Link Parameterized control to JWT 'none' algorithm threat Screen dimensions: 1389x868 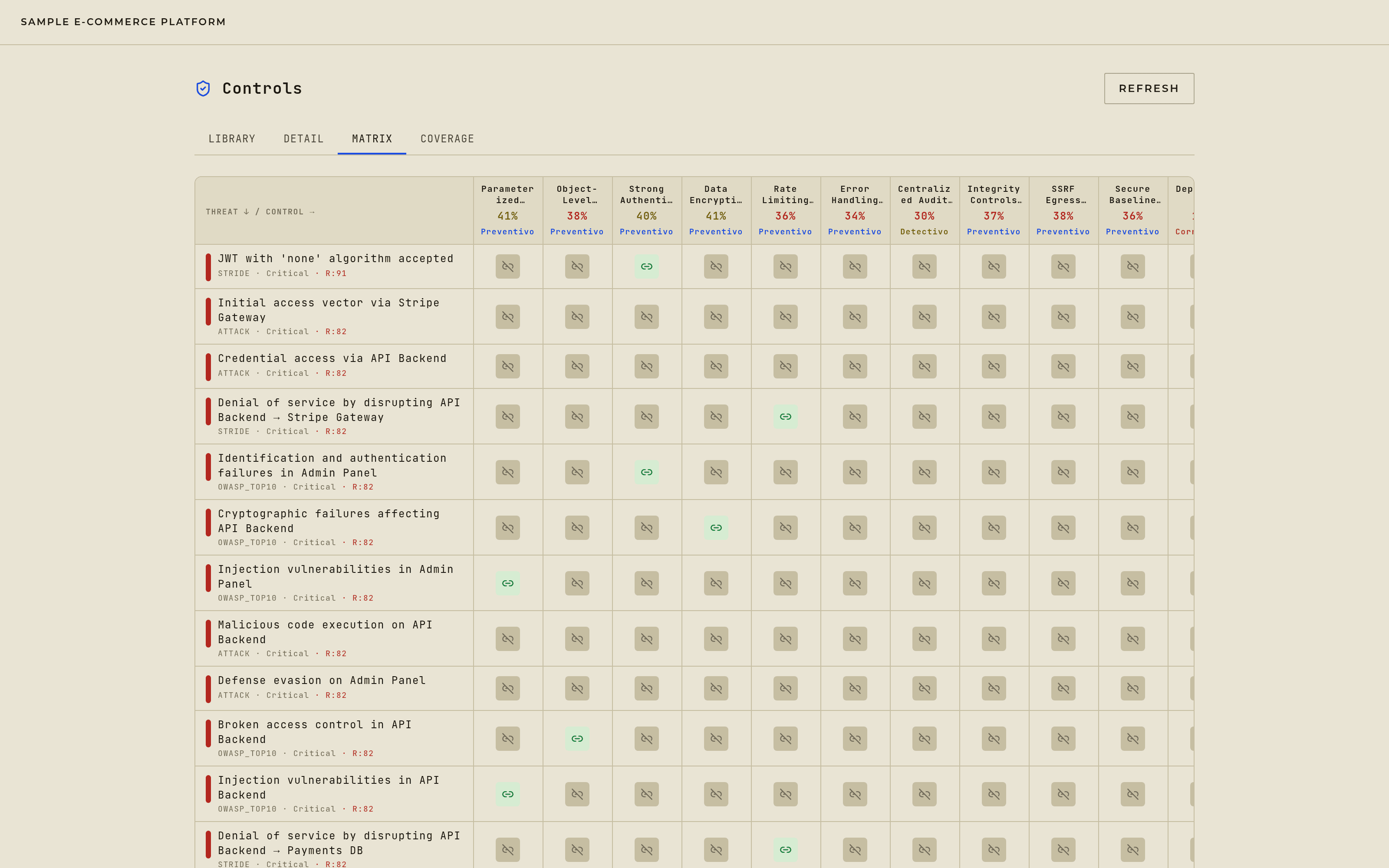pyautogui.click(x=507, y=266)
